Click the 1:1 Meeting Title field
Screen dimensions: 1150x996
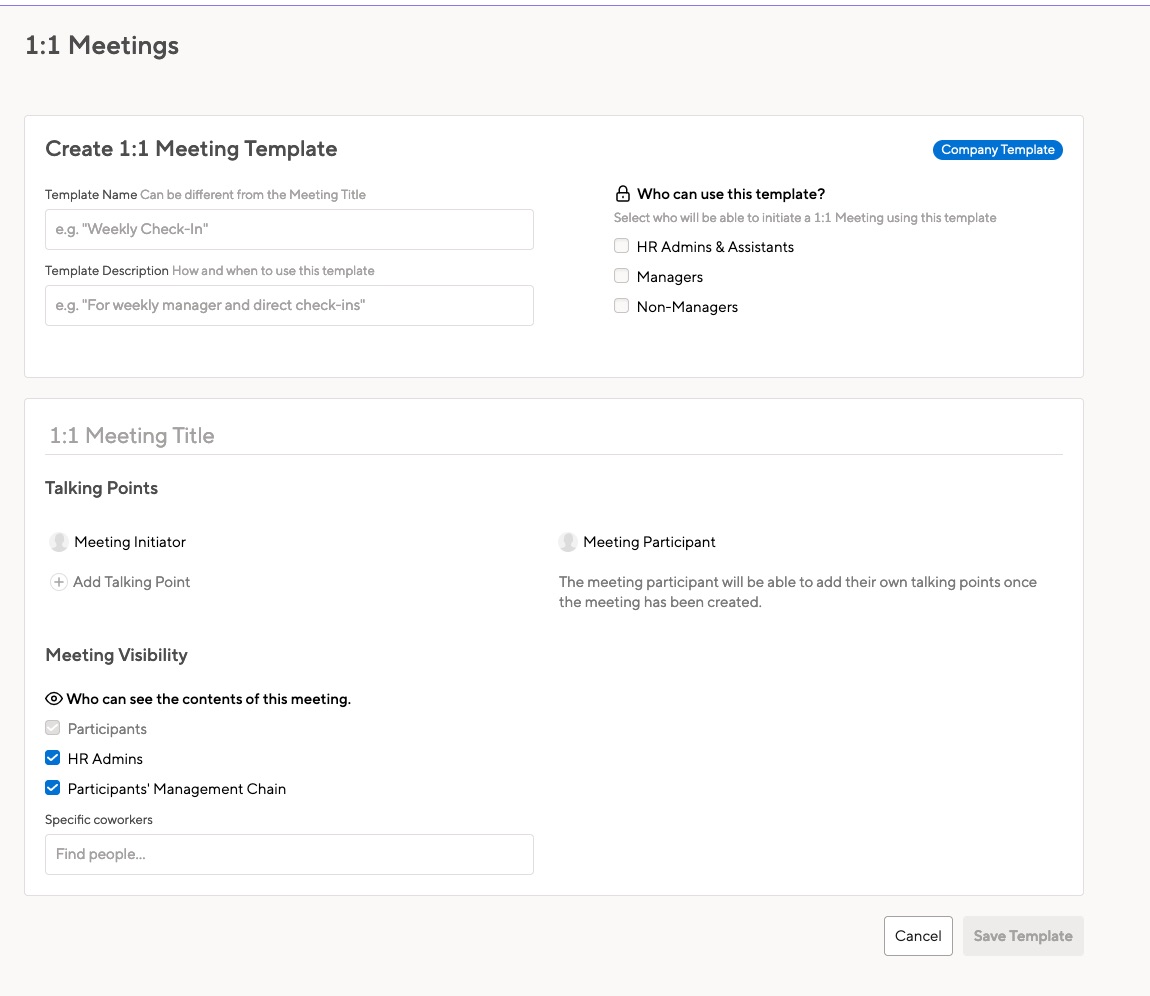[553, 436]
